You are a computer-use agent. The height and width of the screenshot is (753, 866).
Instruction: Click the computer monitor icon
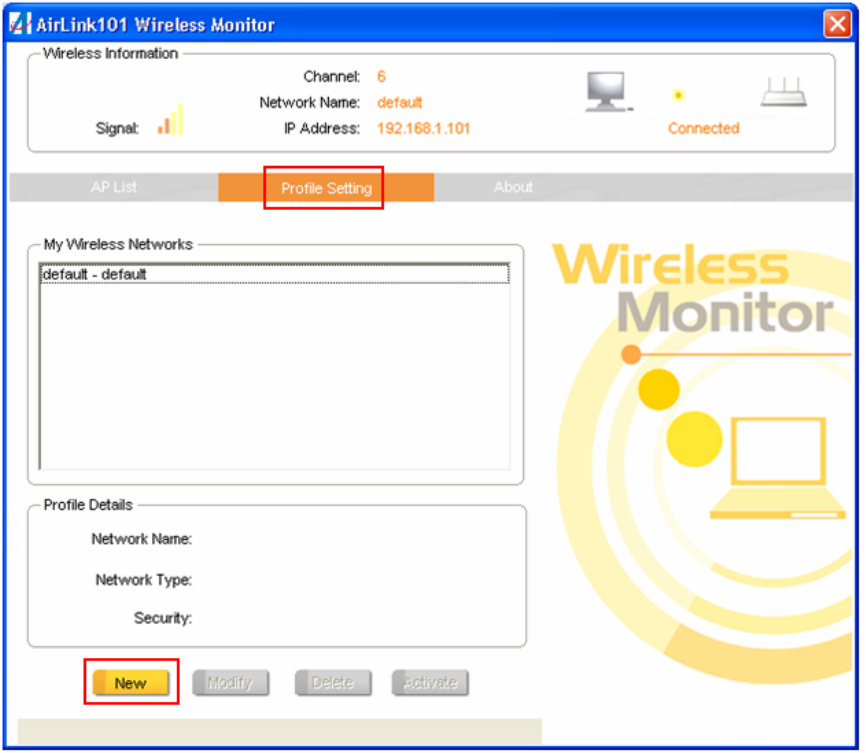(609, 92)
